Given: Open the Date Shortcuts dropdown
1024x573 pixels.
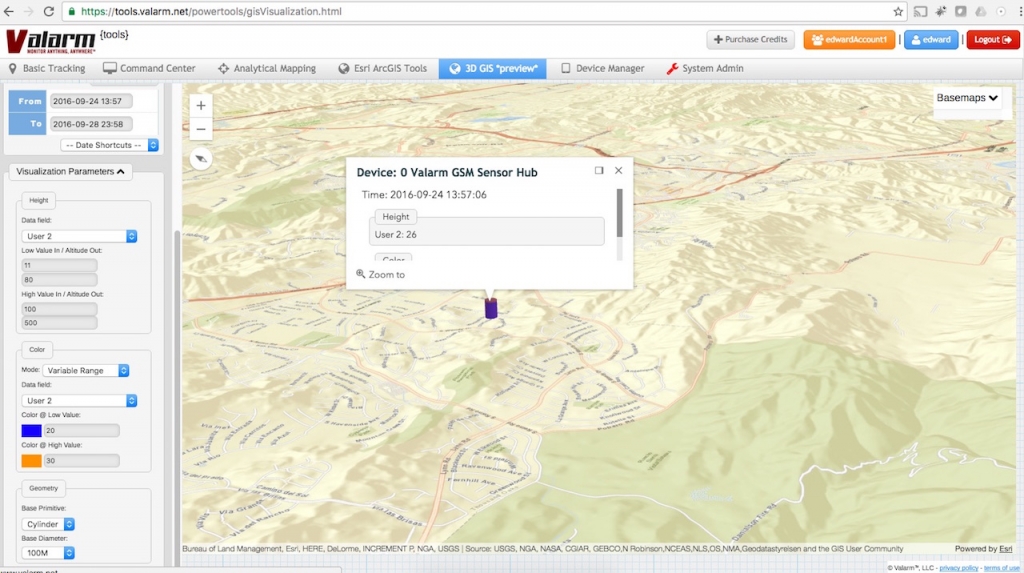Looking at the screenshot, I should click(109, 145).
